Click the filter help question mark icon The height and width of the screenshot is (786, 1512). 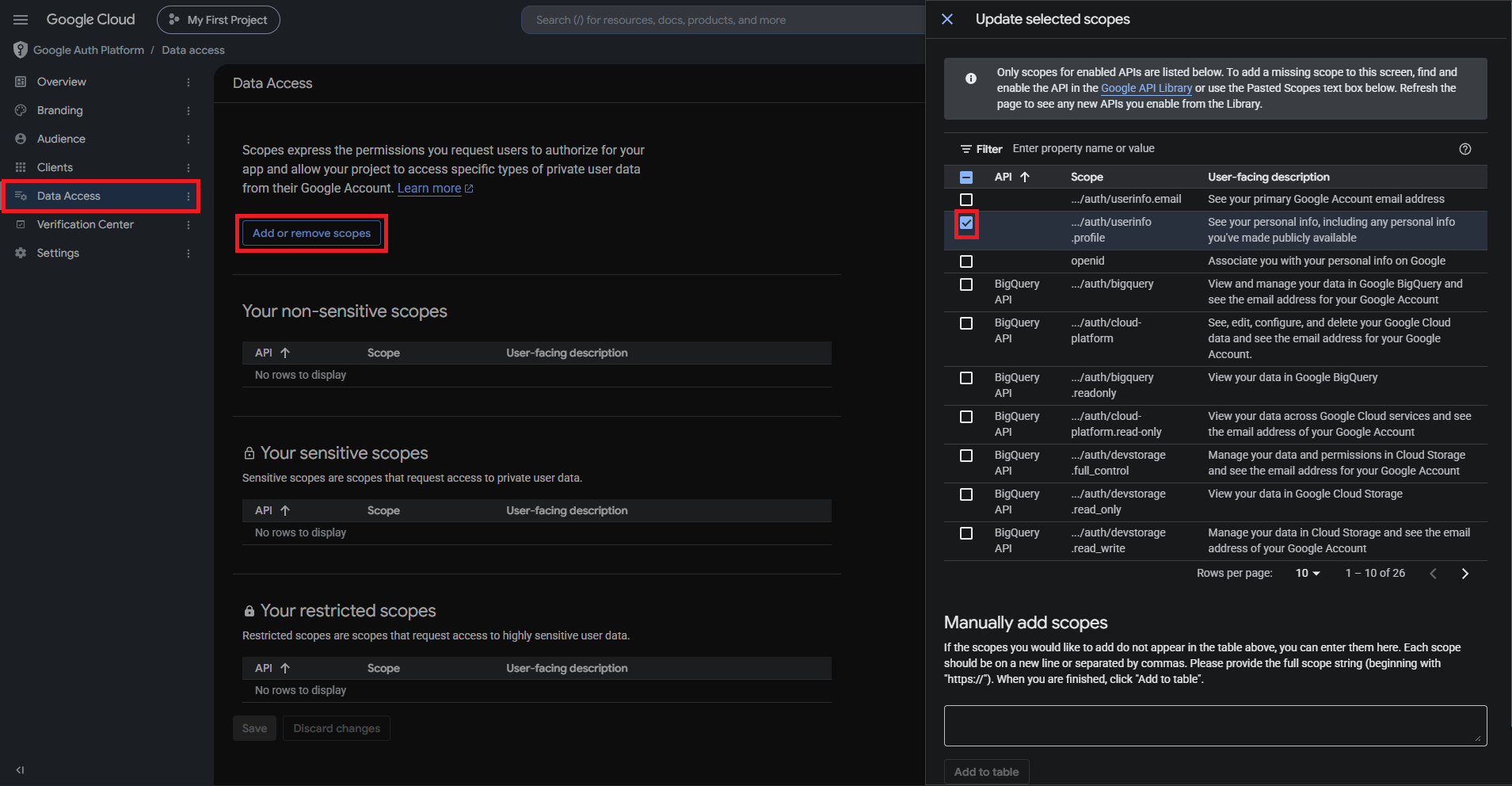[1465, 149]
